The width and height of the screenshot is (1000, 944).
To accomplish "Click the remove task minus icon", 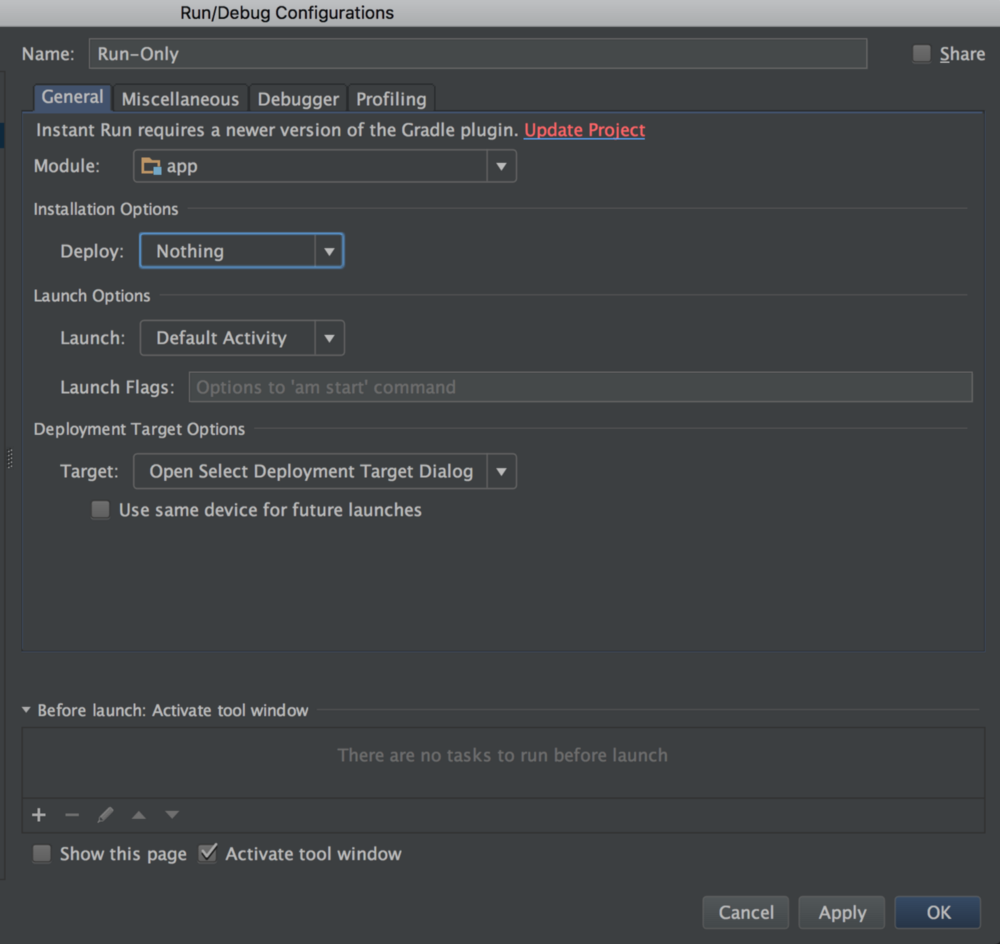I will [x=72, y=815].
